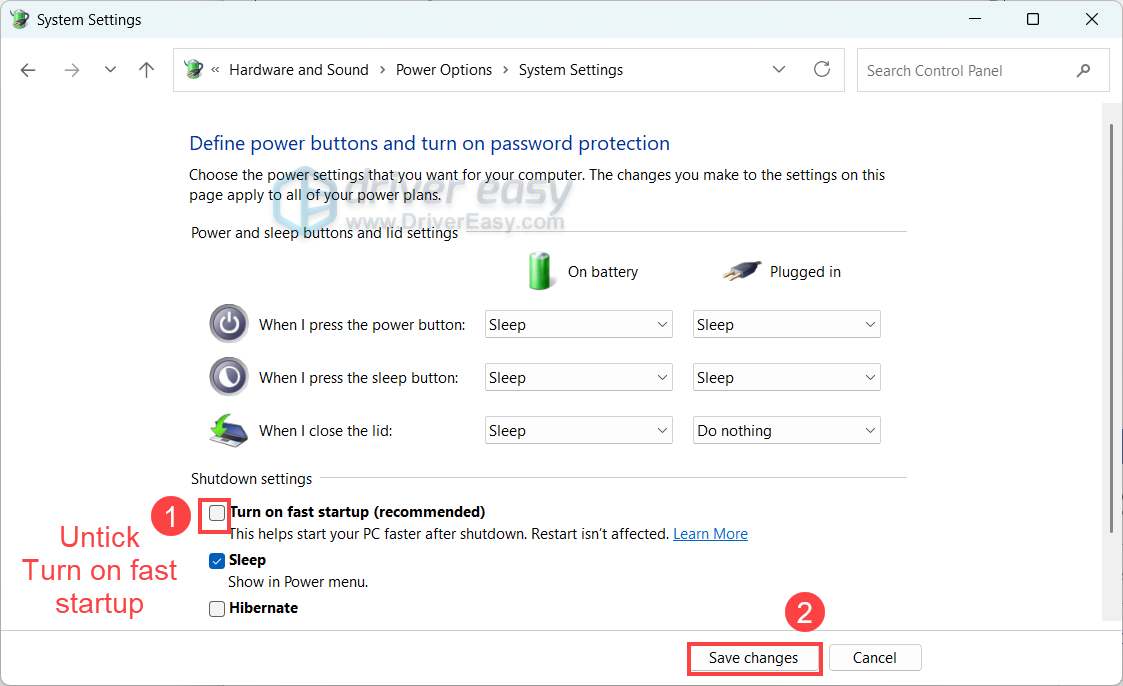Go back with the left arrow button
The width and height of the screenshot is (1123, 686).
point(28,70)
